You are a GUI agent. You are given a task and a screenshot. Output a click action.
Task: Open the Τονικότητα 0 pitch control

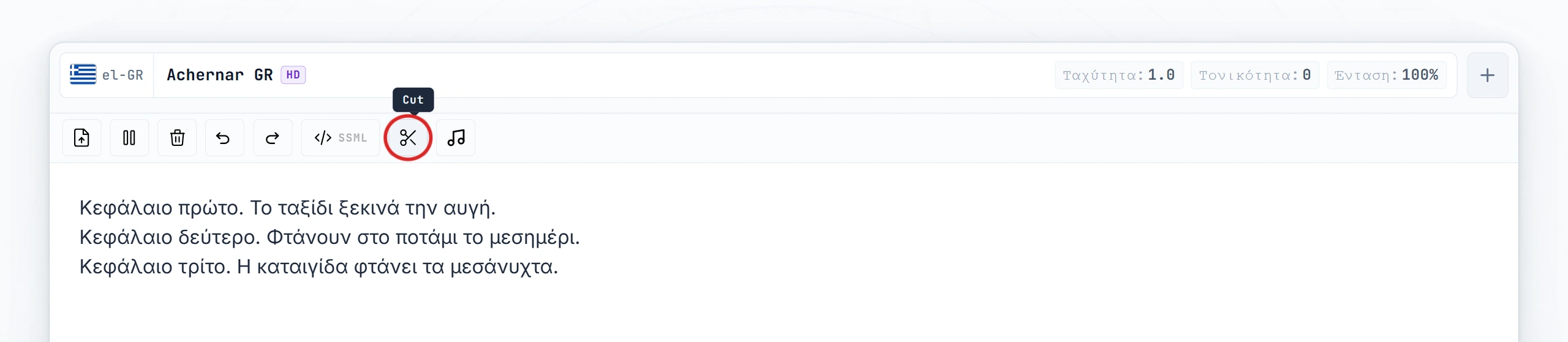click(1254, 75)
